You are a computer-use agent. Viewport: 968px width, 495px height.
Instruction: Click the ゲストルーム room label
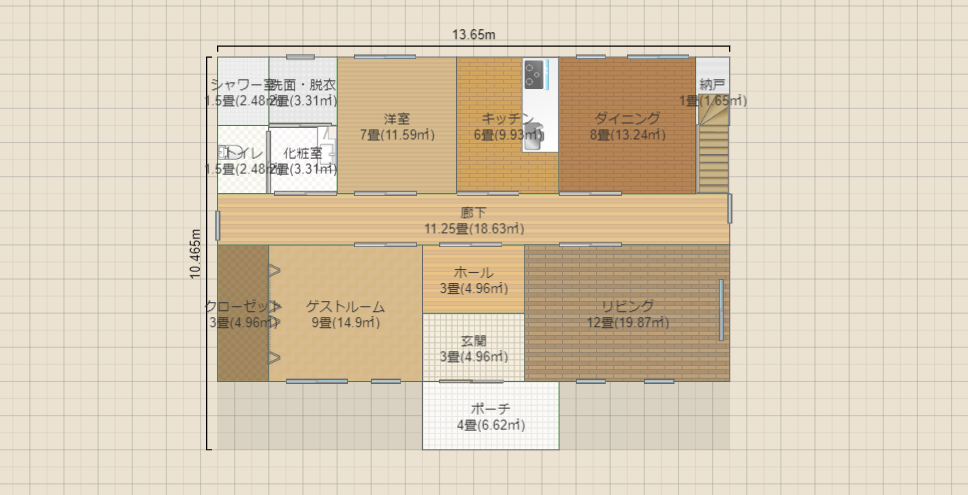(345, 307)
